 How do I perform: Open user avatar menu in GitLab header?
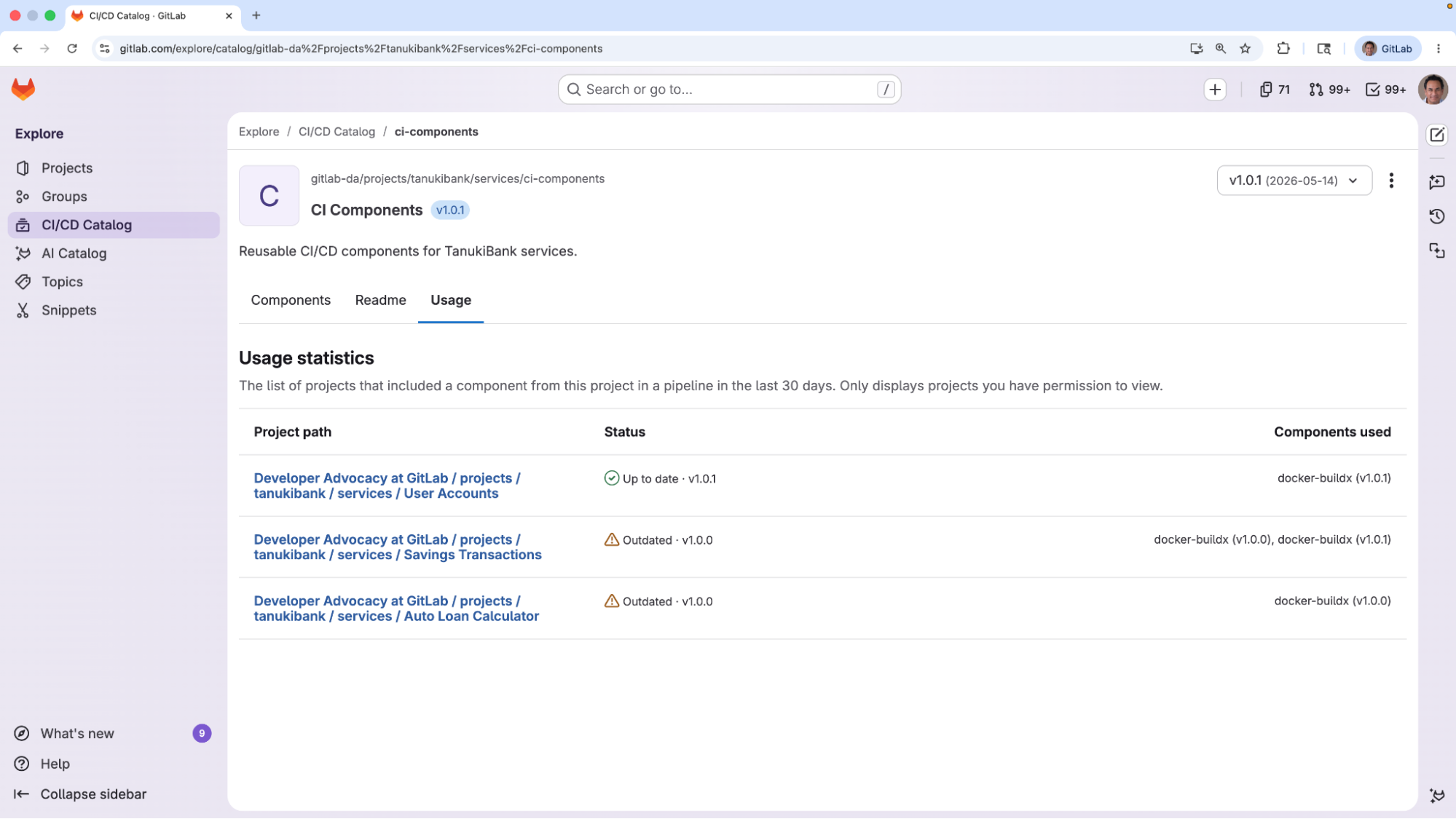[x=1432, y=90]
